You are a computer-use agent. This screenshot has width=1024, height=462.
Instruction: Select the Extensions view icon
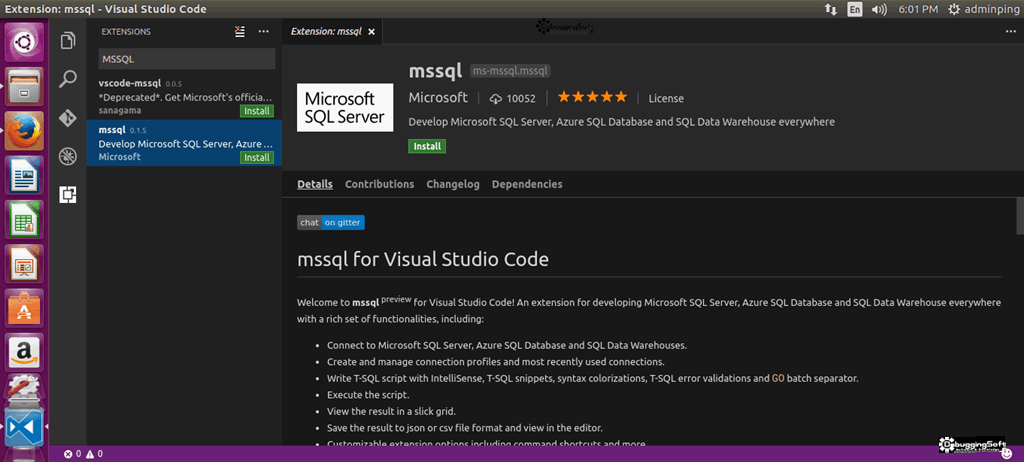click(x=68, y=194)
